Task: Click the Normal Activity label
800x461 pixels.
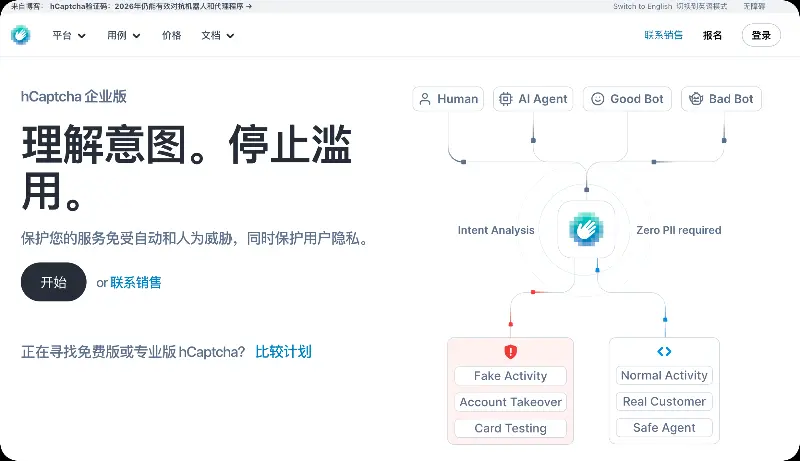Action: (664, 375)
